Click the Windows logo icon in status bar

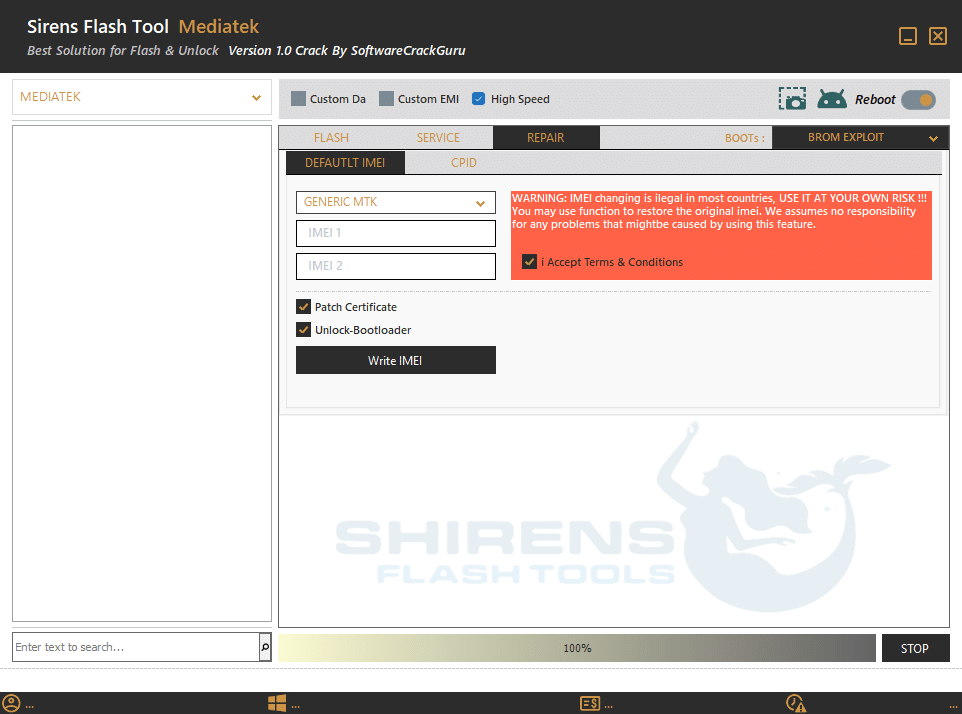click(277, 703)
